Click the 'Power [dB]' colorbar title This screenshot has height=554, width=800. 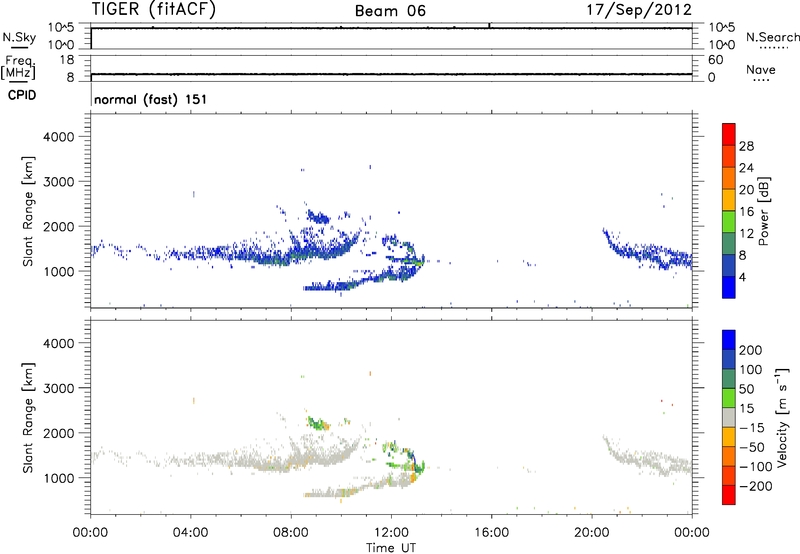763,211
